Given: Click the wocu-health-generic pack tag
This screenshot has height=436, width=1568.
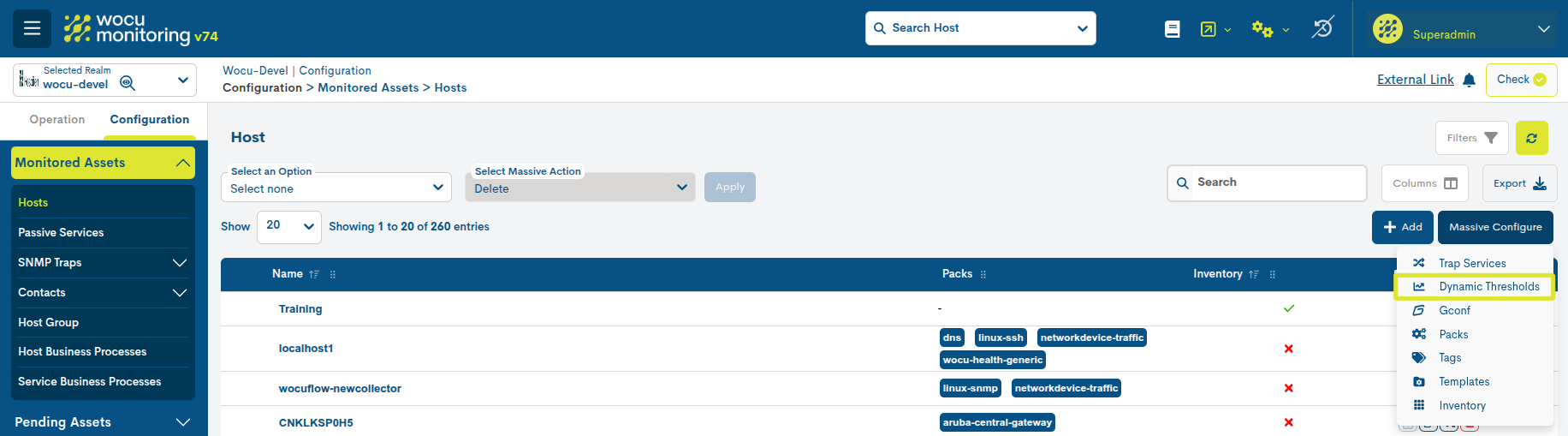Looking at the screenshot, I should click(x=993, y=360).
